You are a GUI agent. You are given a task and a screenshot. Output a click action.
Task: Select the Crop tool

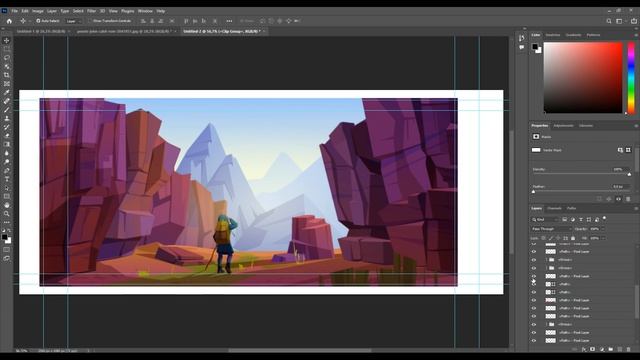click(x=7, y=75)
